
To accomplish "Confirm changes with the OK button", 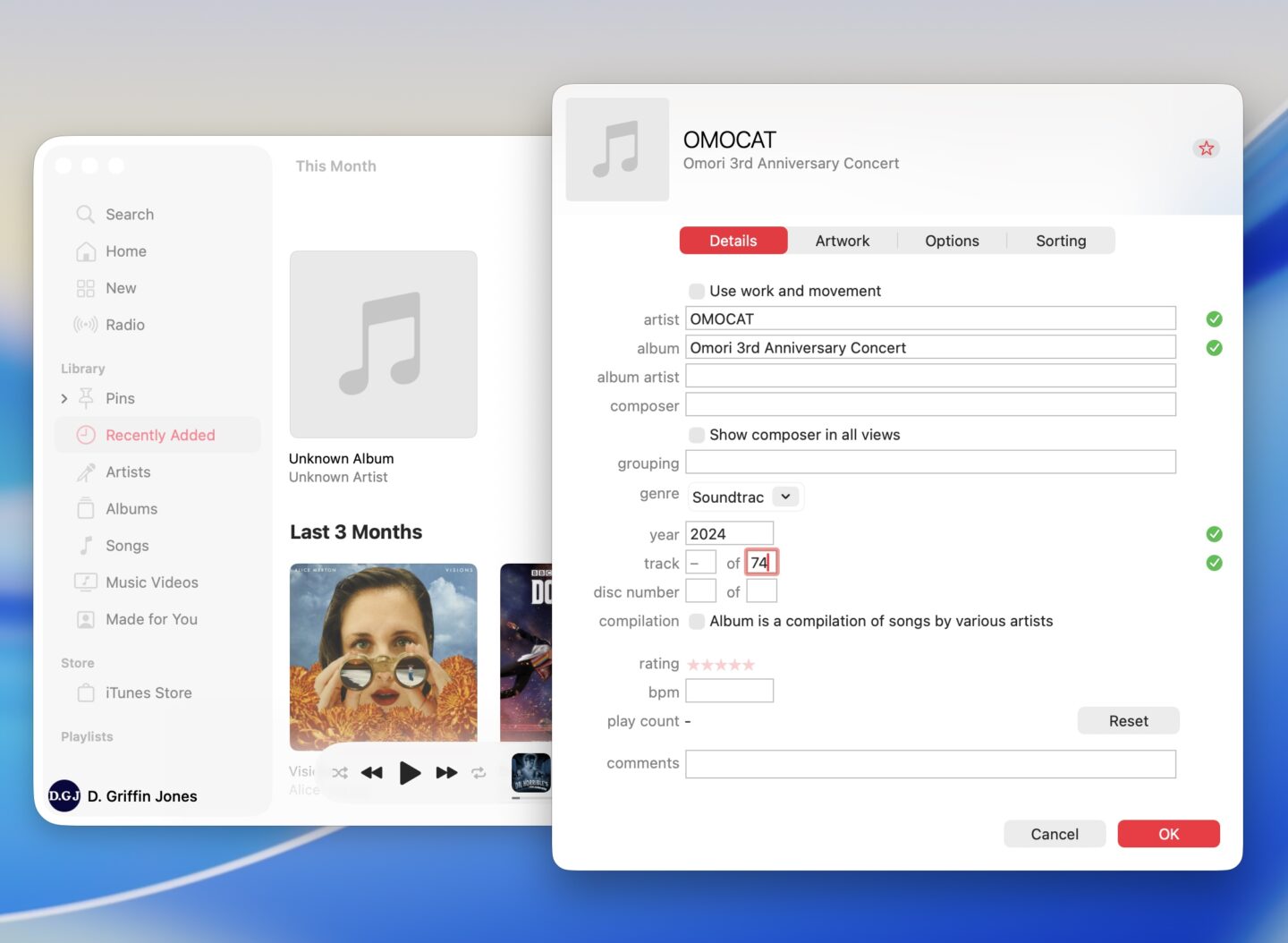I will (x=1168, y=833).
